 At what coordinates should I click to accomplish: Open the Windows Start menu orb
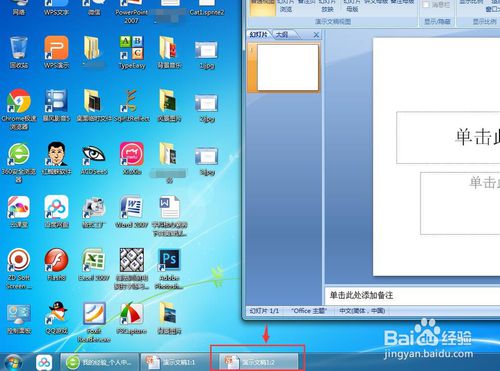pyautogui.click(x=14, y=362)
